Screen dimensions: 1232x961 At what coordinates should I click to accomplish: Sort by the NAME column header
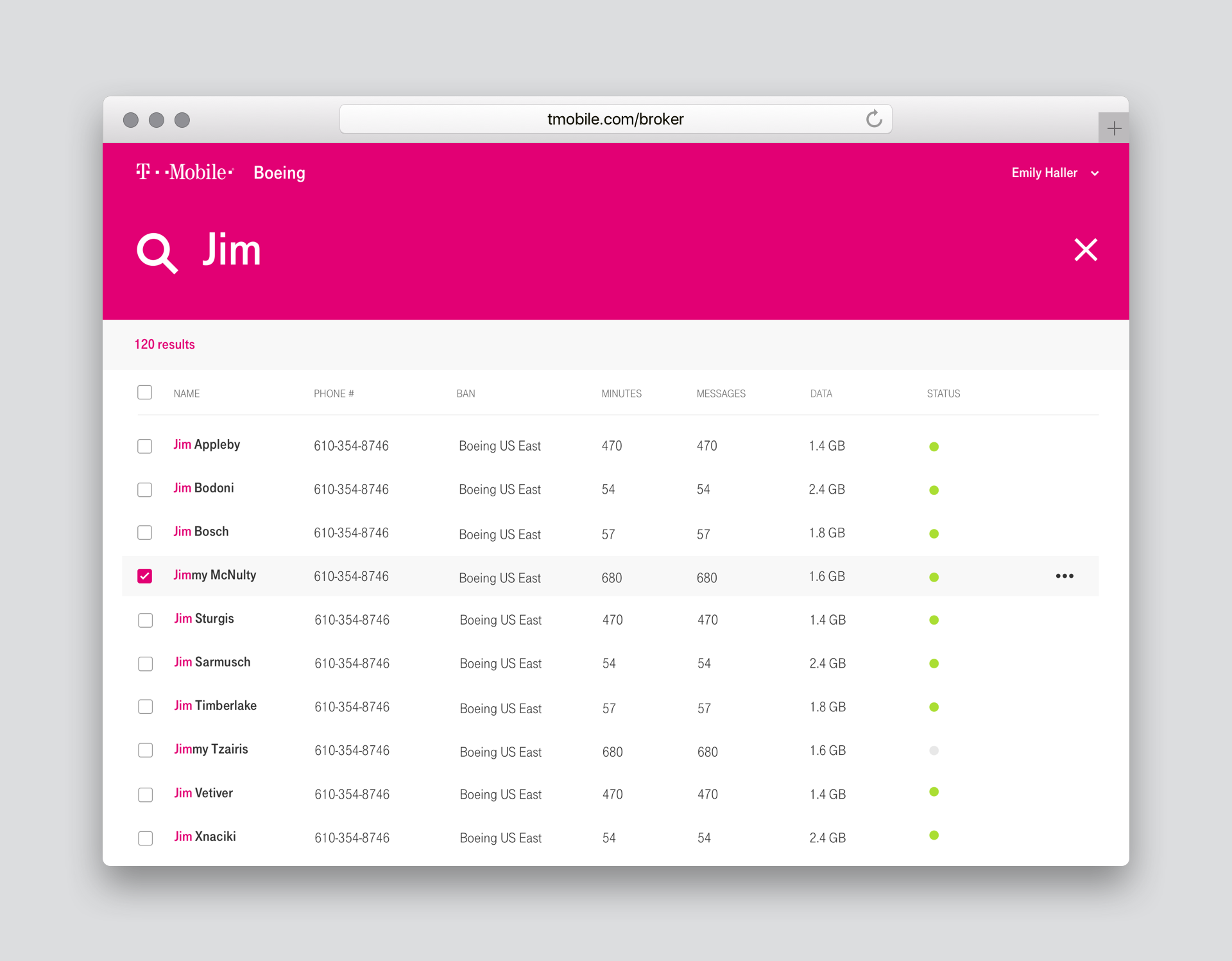coord(187,394)
